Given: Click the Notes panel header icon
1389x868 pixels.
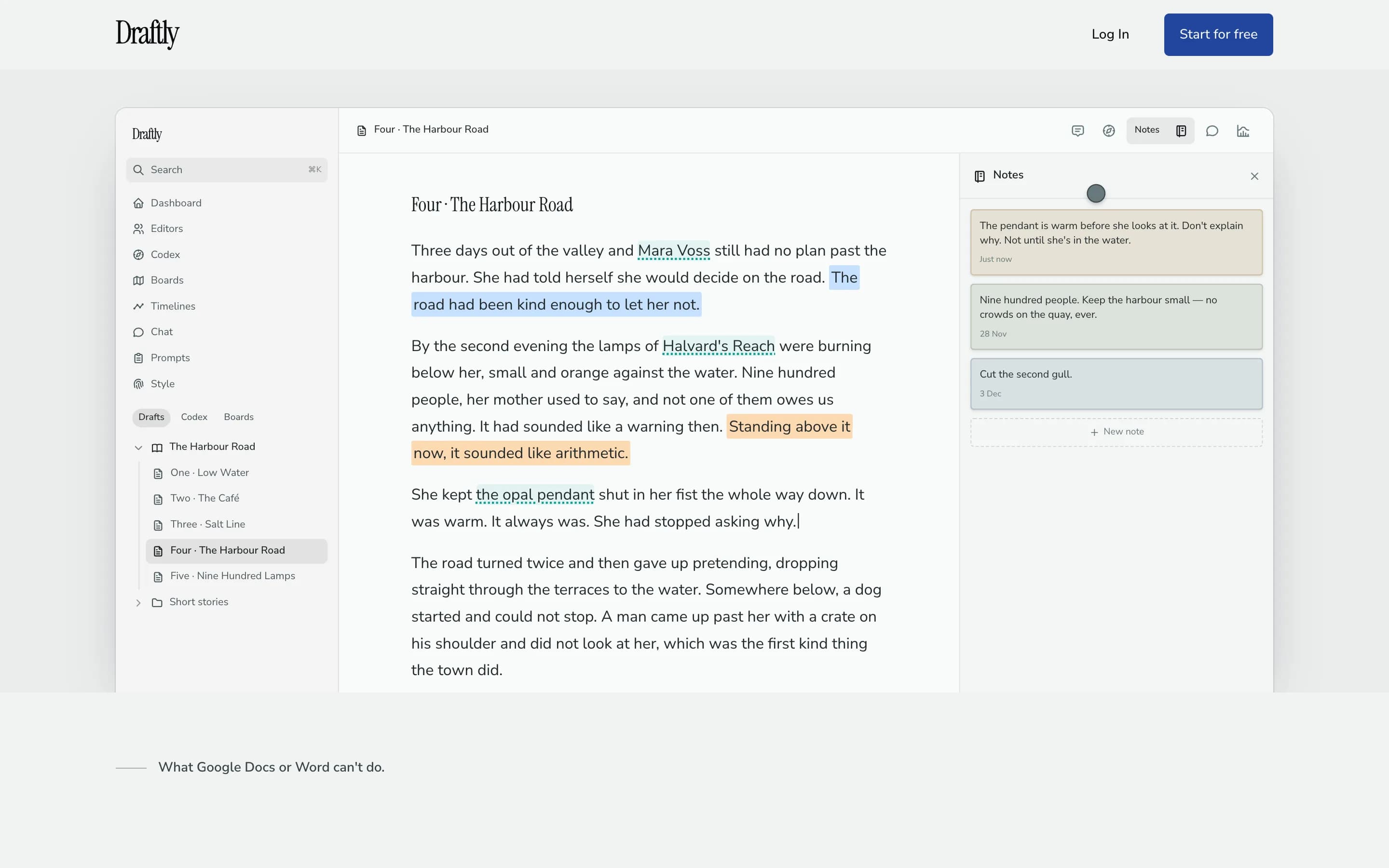Looking at the screenshot, I should (980, 176).
